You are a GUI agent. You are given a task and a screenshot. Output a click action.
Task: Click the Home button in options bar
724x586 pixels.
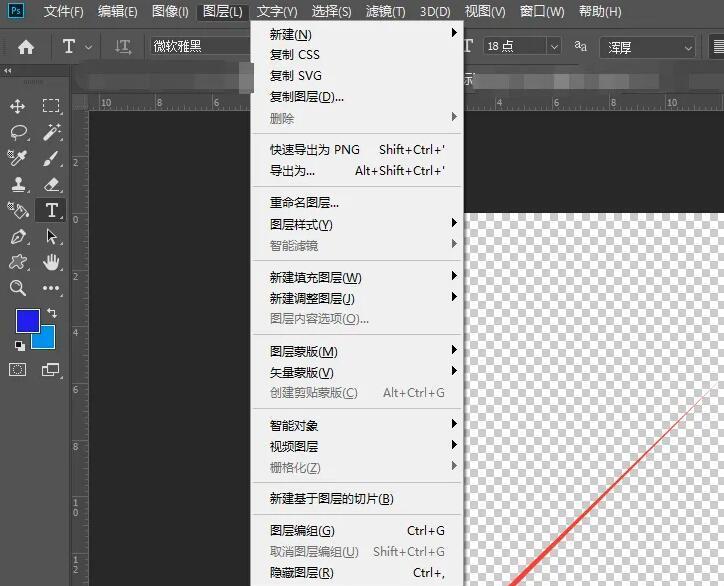coord(26,47)
